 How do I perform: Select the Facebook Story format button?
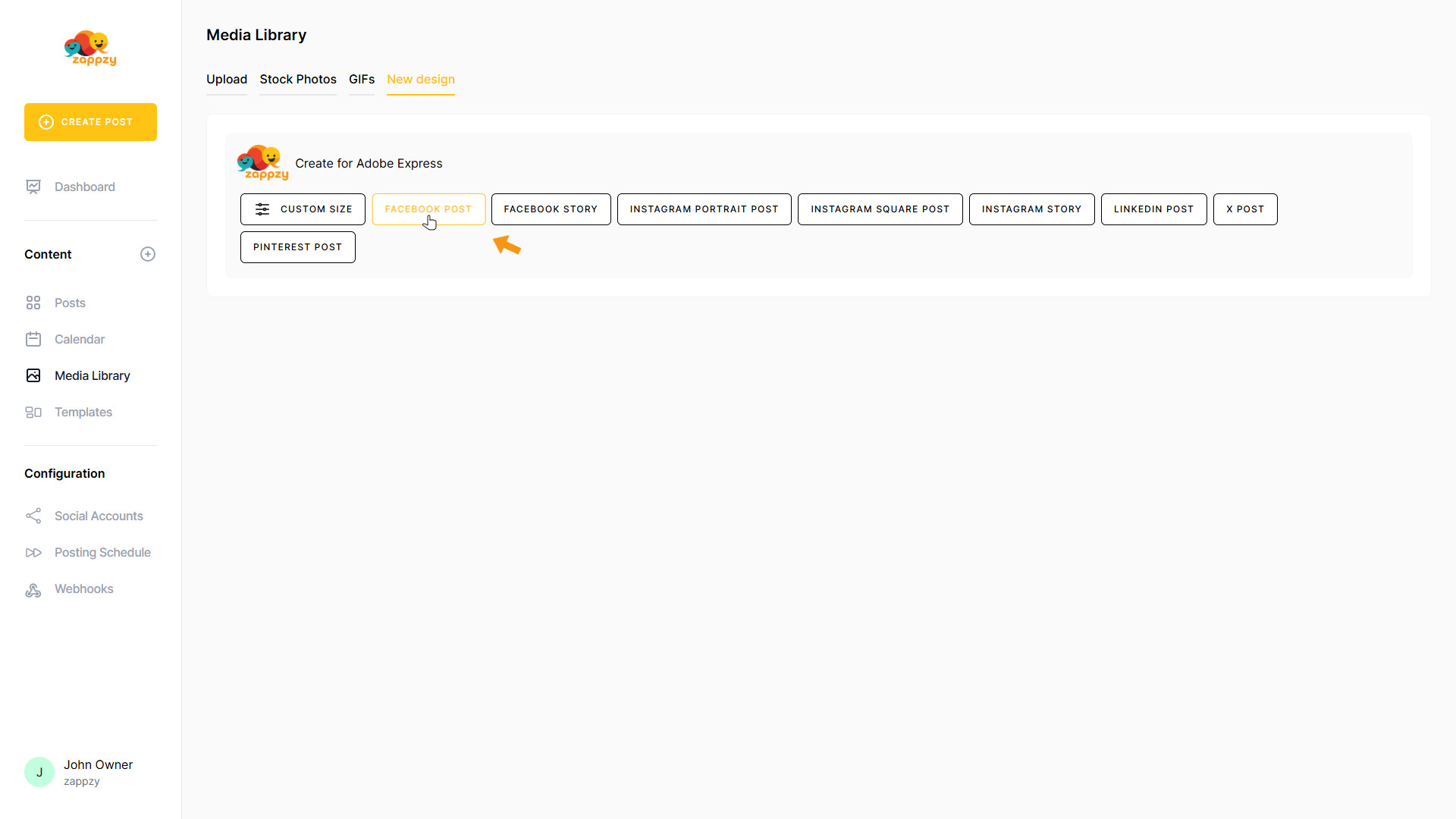(551, 209)
